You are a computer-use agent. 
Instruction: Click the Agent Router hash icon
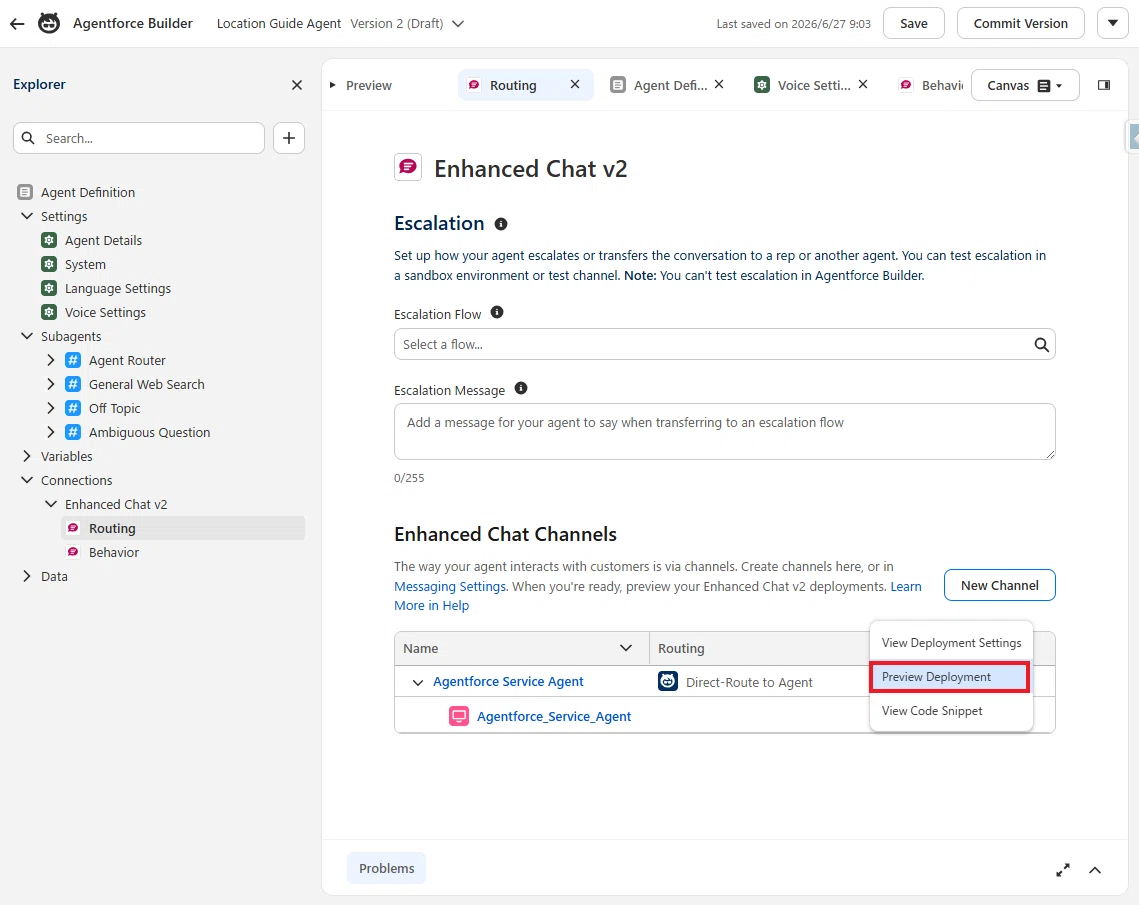click(73, 360)
